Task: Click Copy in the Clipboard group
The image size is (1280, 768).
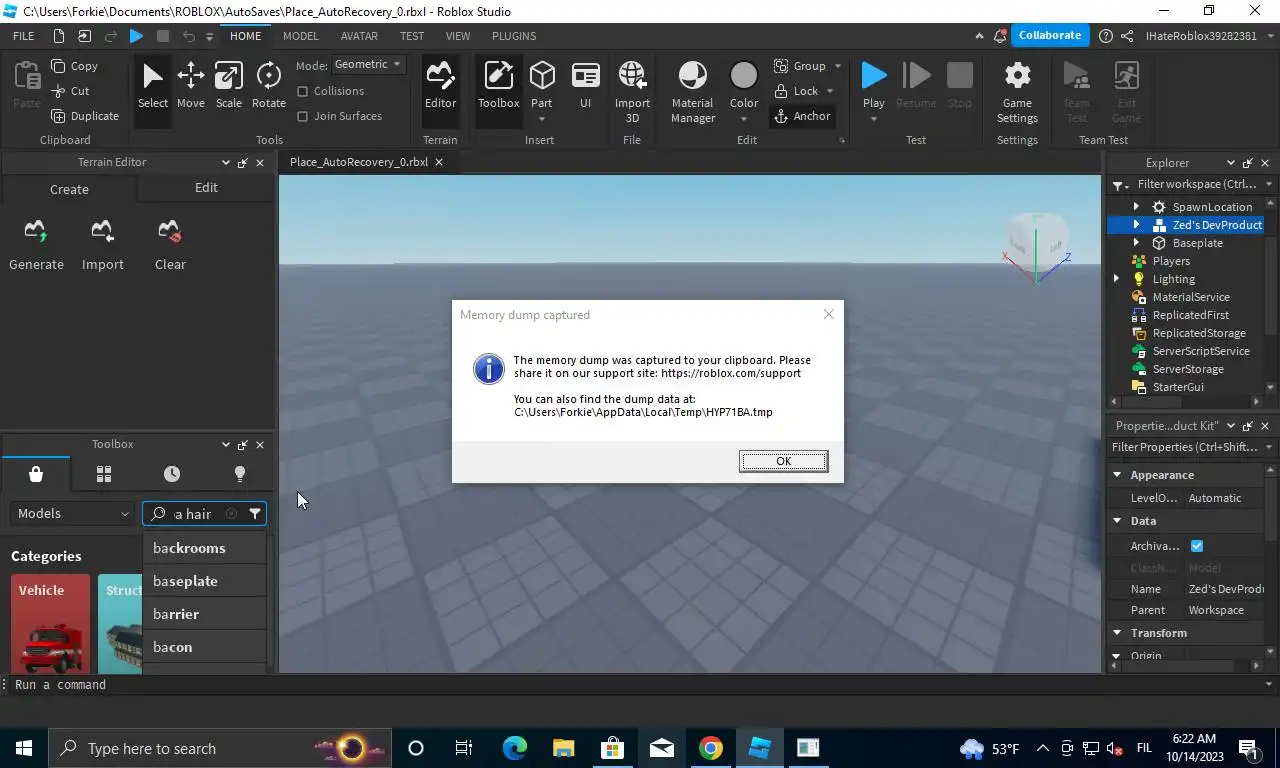Action: [x=75, y=66]
